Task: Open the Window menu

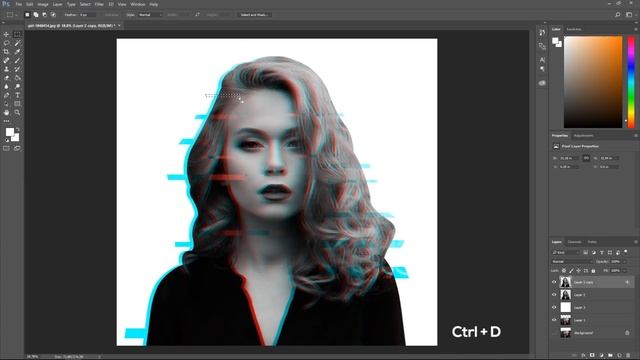Action: point(138,4)
